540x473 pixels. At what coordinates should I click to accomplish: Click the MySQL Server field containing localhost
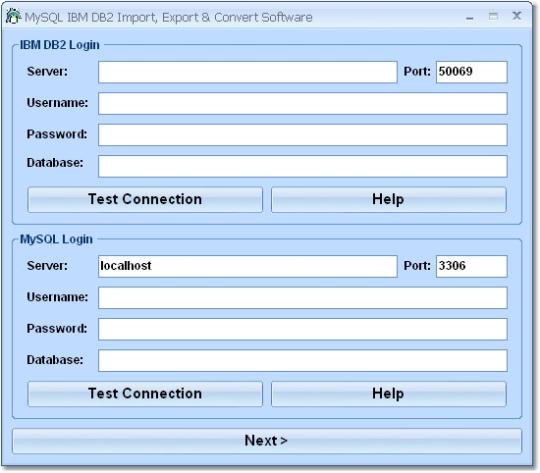pos(248,266)
